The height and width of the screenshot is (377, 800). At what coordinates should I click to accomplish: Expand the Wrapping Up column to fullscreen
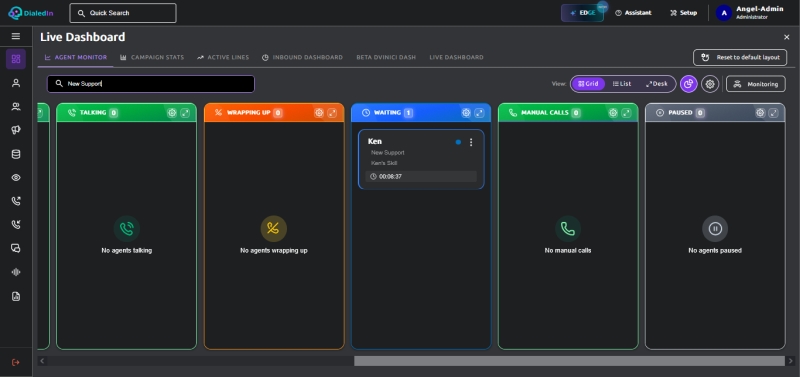(x=332, y=113)
